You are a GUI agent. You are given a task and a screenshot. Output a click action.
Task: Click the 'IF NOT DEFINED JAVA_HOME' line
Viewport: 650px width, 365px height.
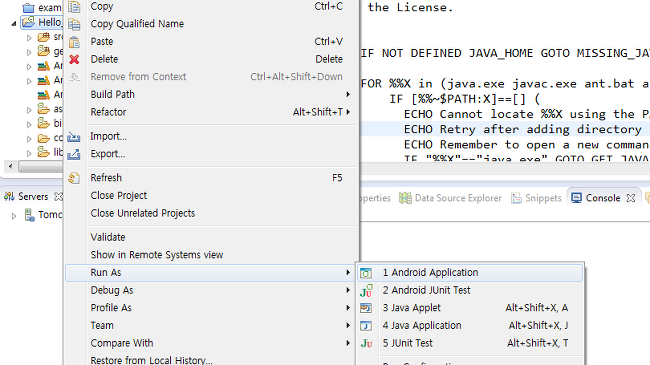click(505, 54)
